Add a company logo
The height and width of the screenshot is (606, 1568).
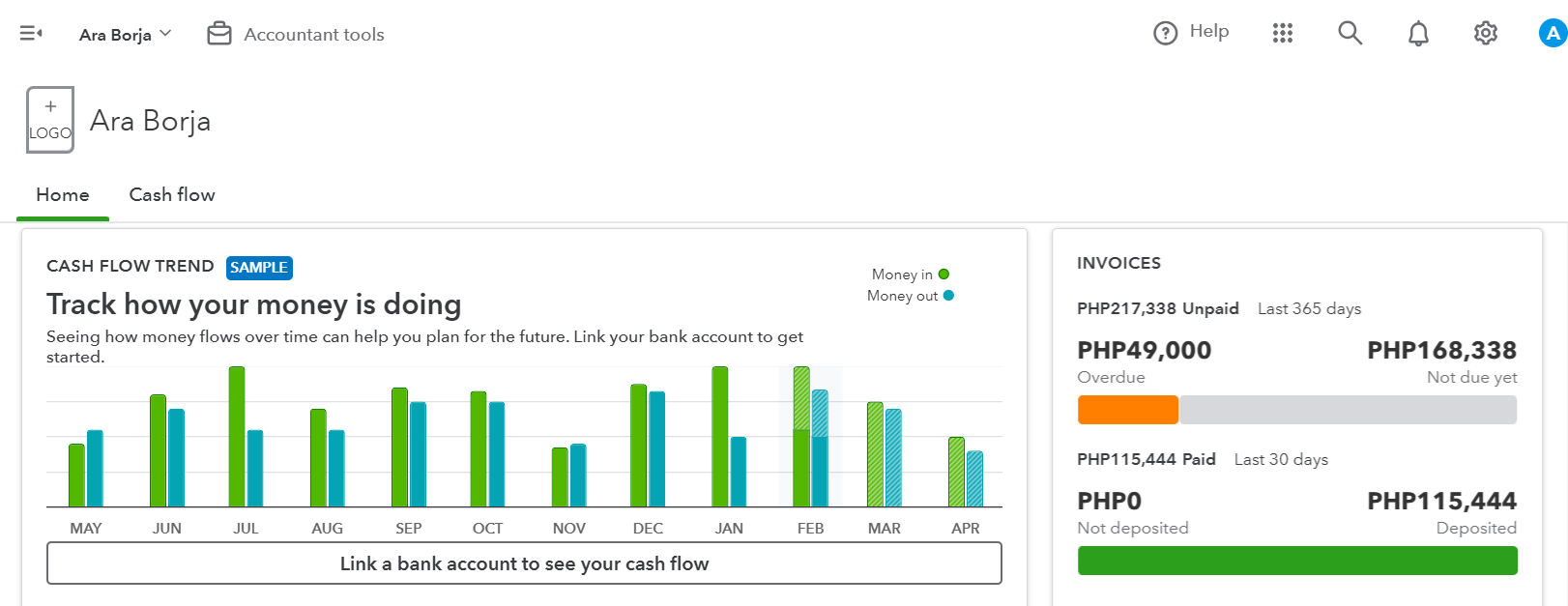pyautogui.click(x=50, y=120)
